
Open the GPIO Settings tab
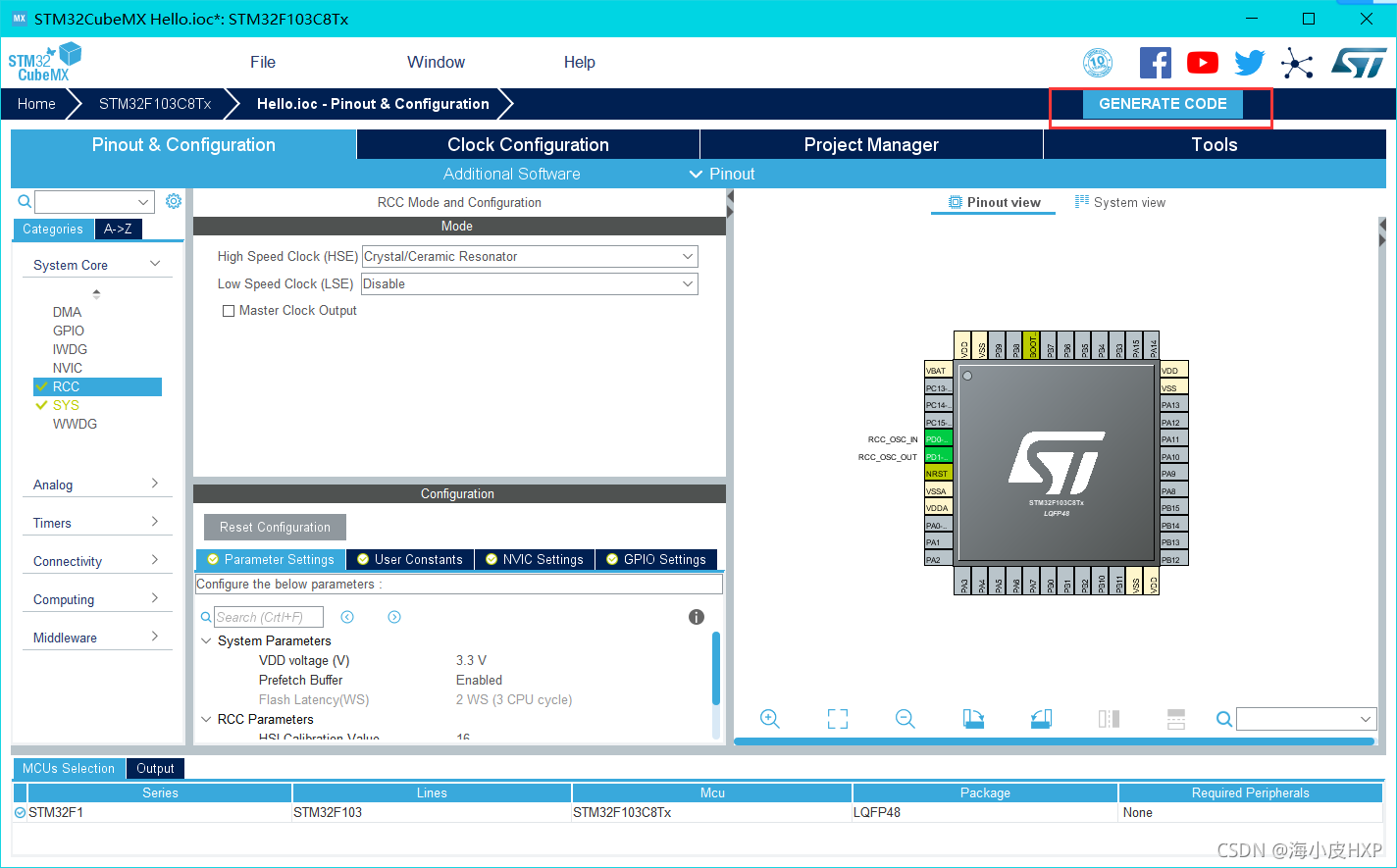656,559
